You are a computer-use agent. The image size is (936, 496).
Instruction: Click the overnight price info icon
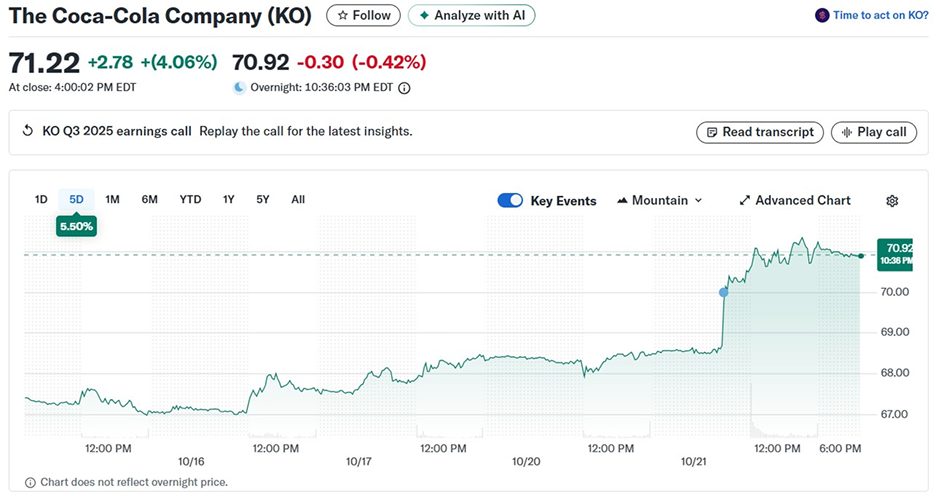tap(405, 88)
